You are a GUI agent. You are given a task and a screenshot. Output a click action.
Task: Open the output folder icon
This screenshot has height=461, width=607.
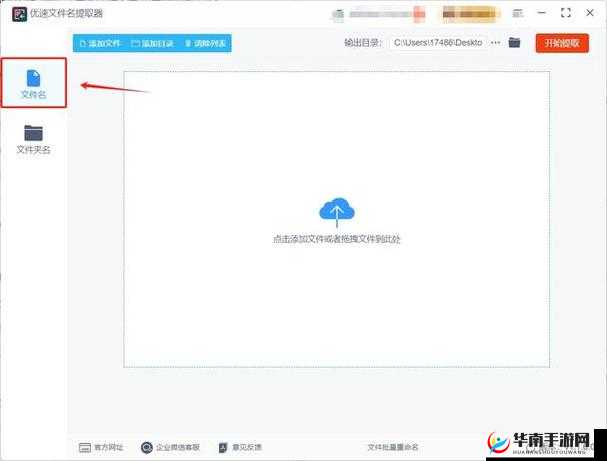[514, 42]
